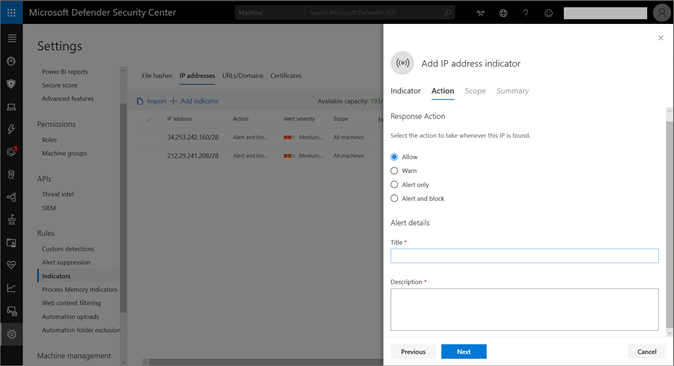
Task: Open the URLs/Domains tab
Action: (242, 76)
